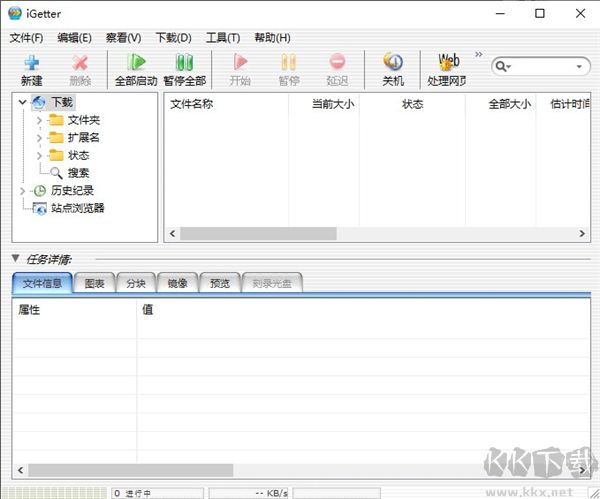Click the iGetter app icon in title bar

15,13
